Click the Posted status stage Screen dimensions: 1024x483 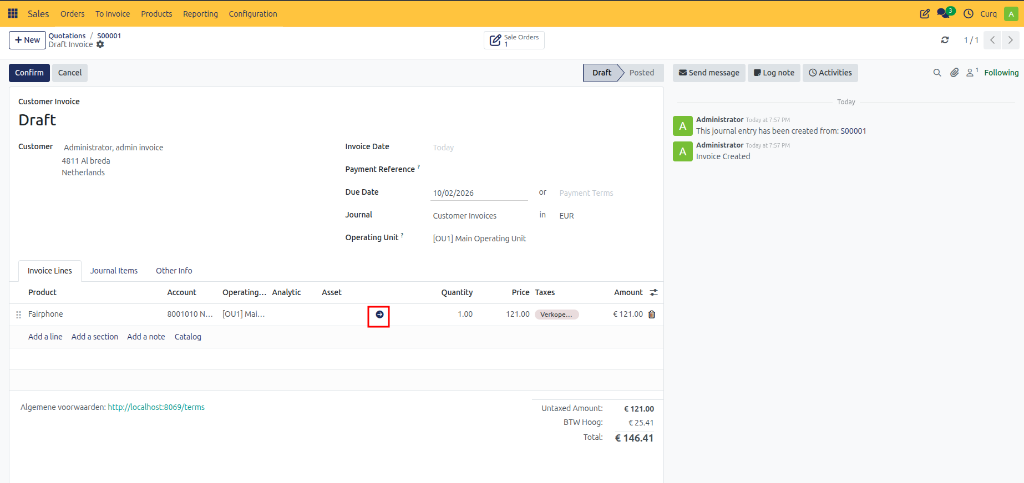[641, 72]
